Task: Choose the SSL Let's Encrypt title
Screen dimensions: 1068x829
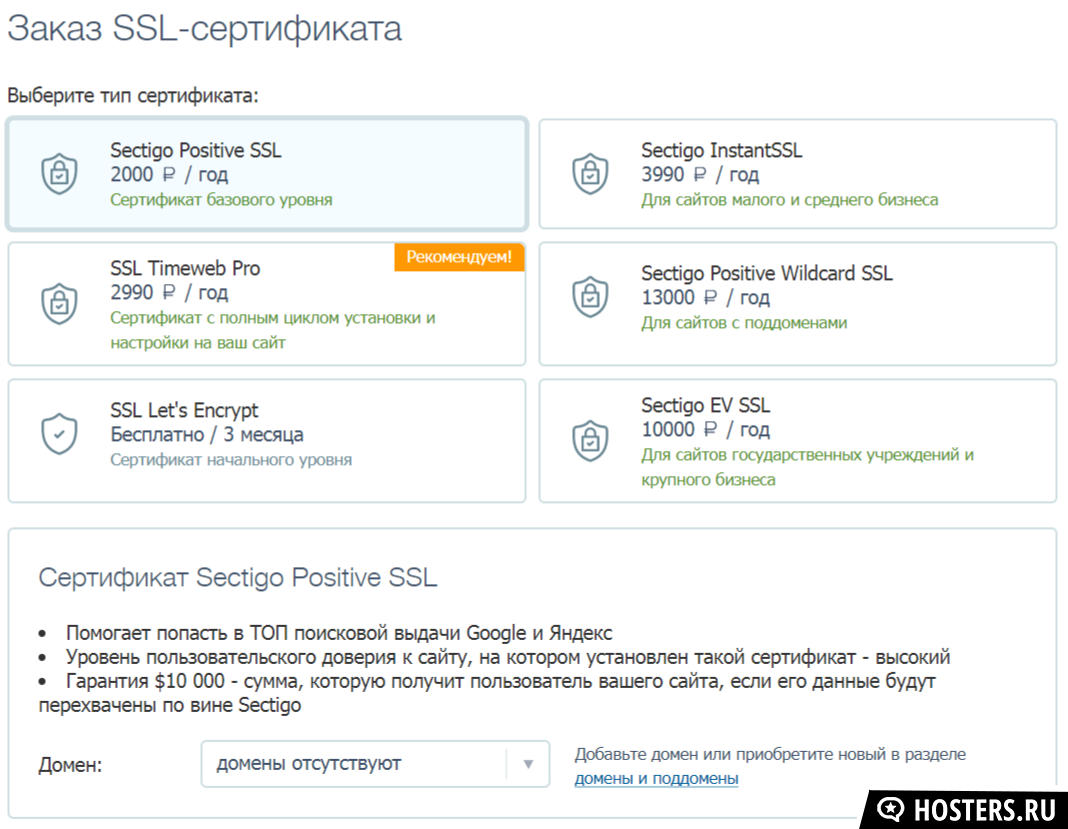Action: coord(184,410)
